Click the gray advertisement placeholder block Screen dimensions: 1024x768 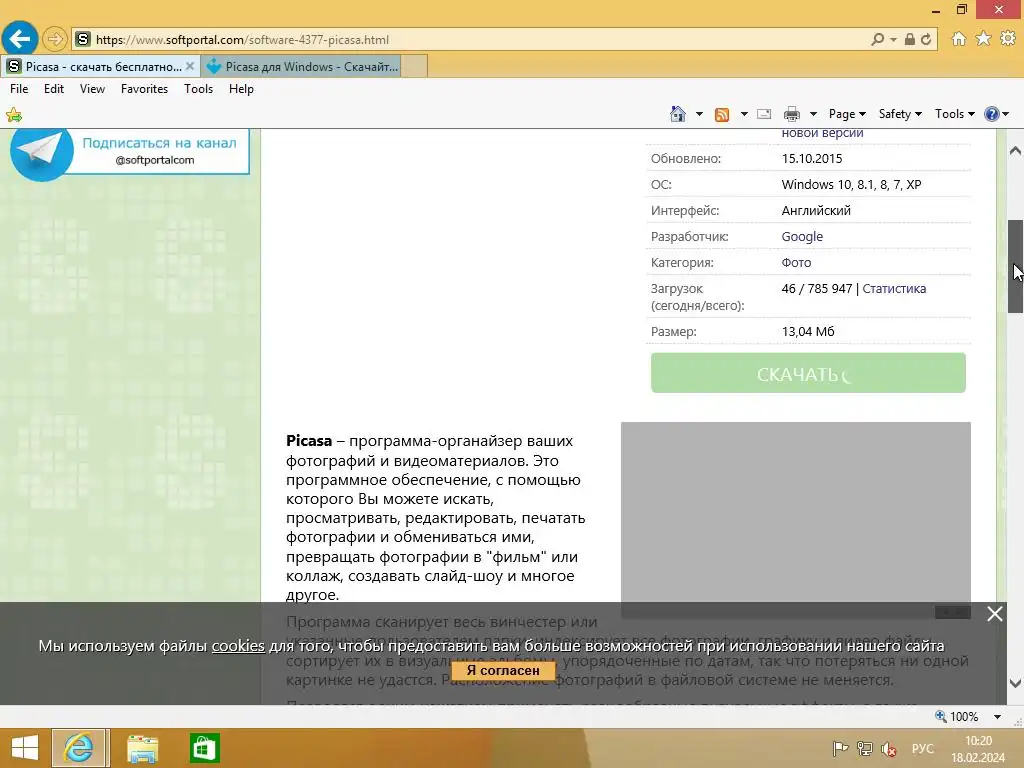[795, 519]
